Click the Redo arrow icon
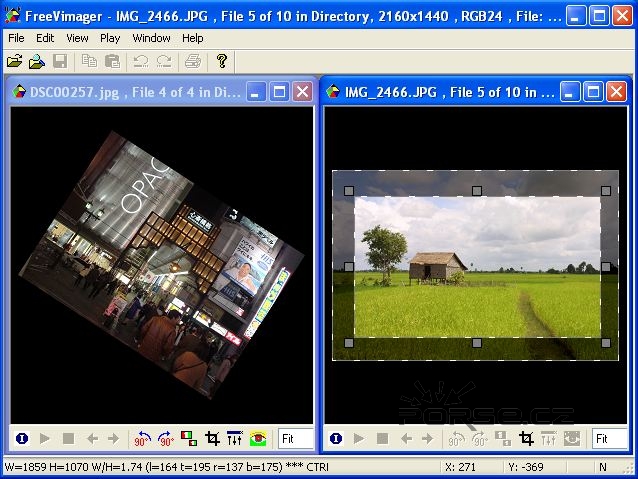The image size is (638, 479). click(x=164, y=61)
